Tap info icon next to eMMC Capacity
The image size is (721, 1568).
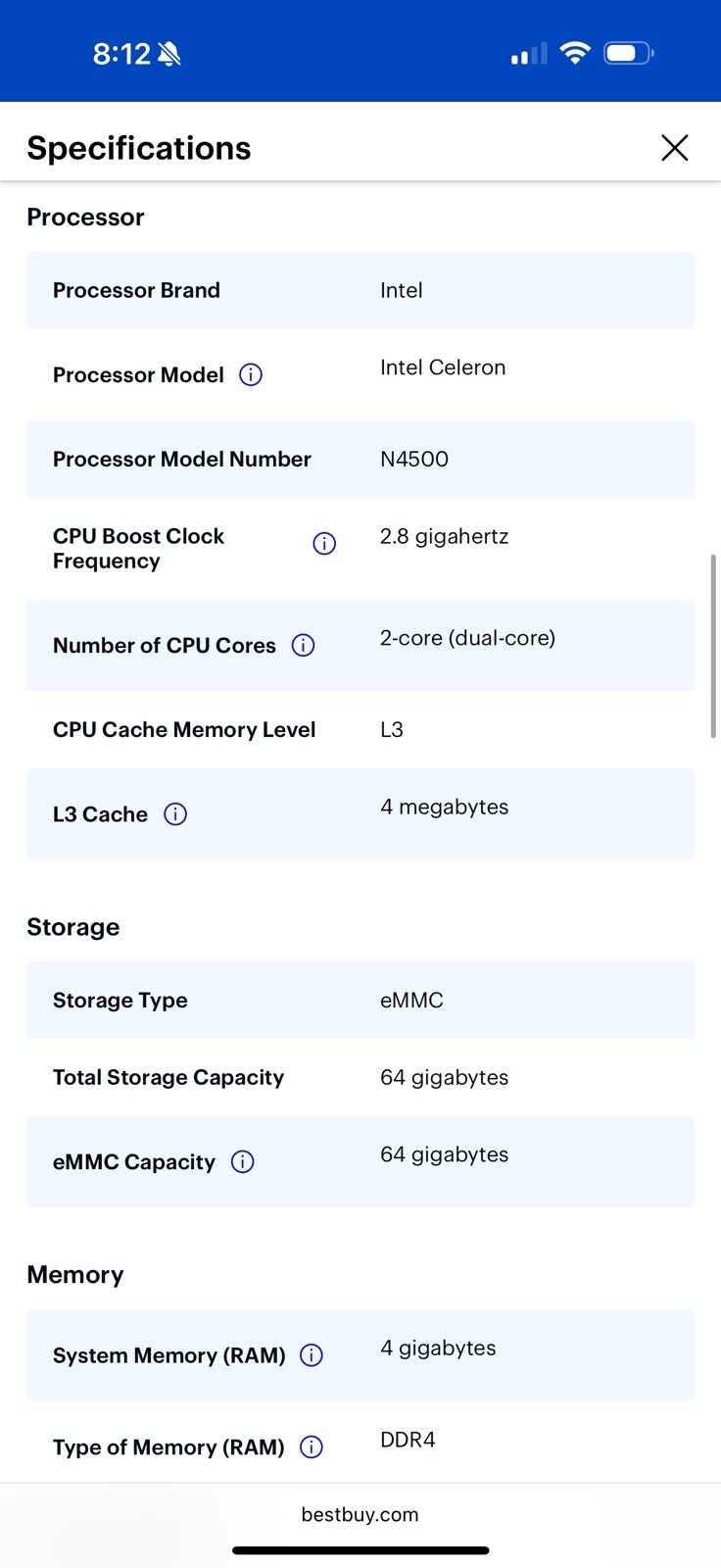click(x=242, y=1162)
